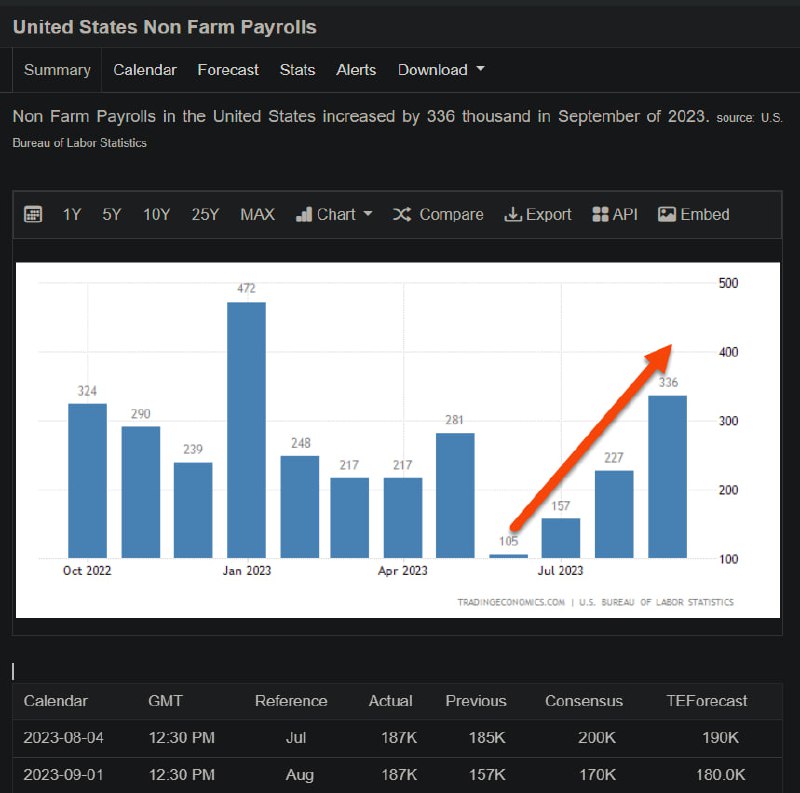Open the Stats tab
The image size is (800, 793).
(297, 70)
